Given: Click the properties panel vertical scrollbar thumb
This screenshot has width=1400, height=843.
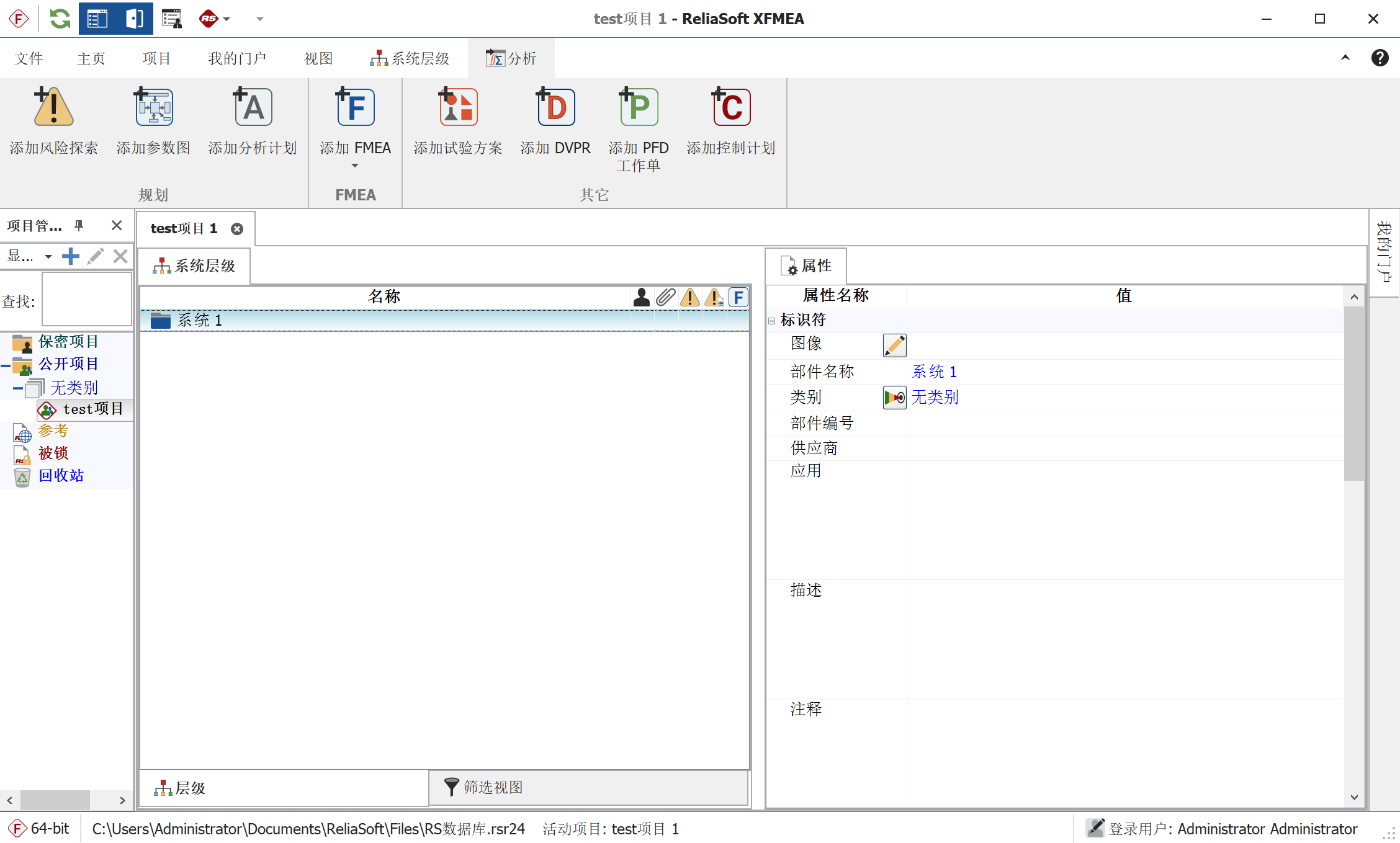Looking at the screenshot, I should pos(1354,394).
